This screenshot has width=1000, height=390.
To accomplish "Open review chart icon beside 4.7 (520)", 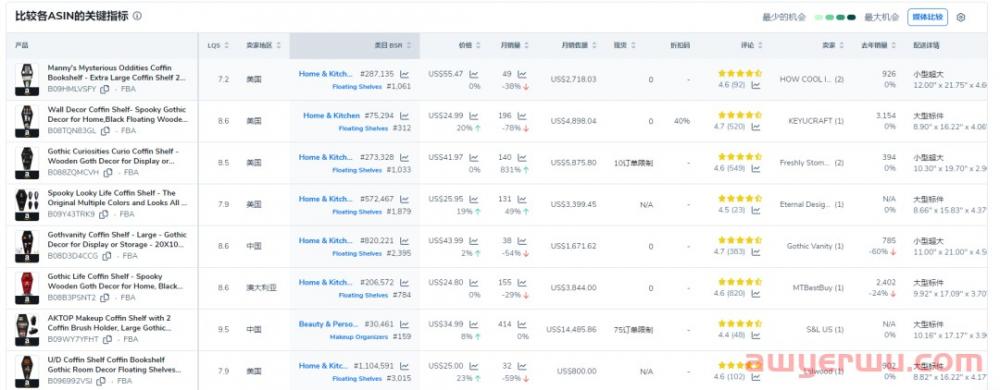I will pos(756,127).
